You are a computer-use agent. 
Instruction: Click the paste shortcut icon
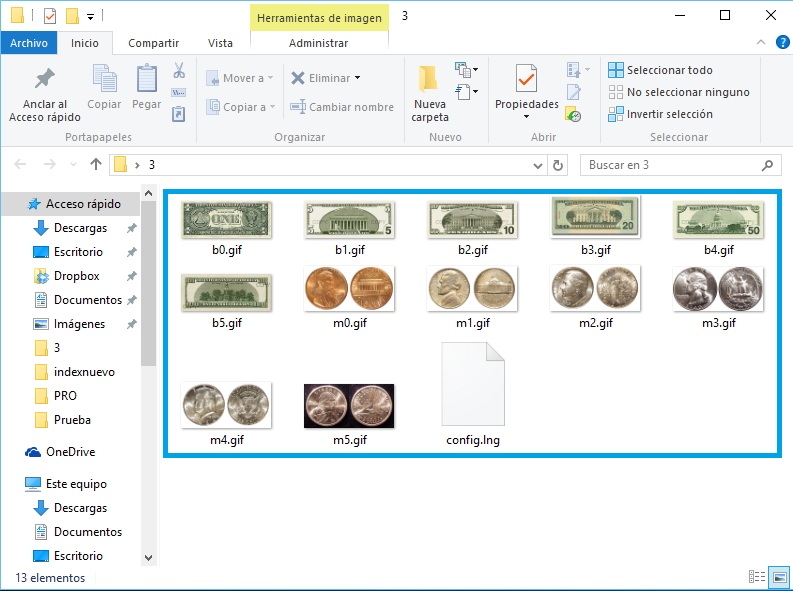point(179,114)
